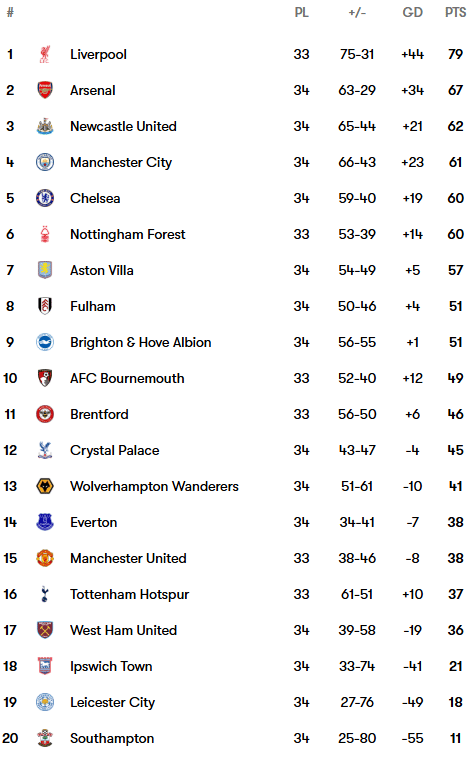Select the Newcastle United crest icon
Image resolution: width=473 pixels, height=760 pixels.
[x=45, y=126]
